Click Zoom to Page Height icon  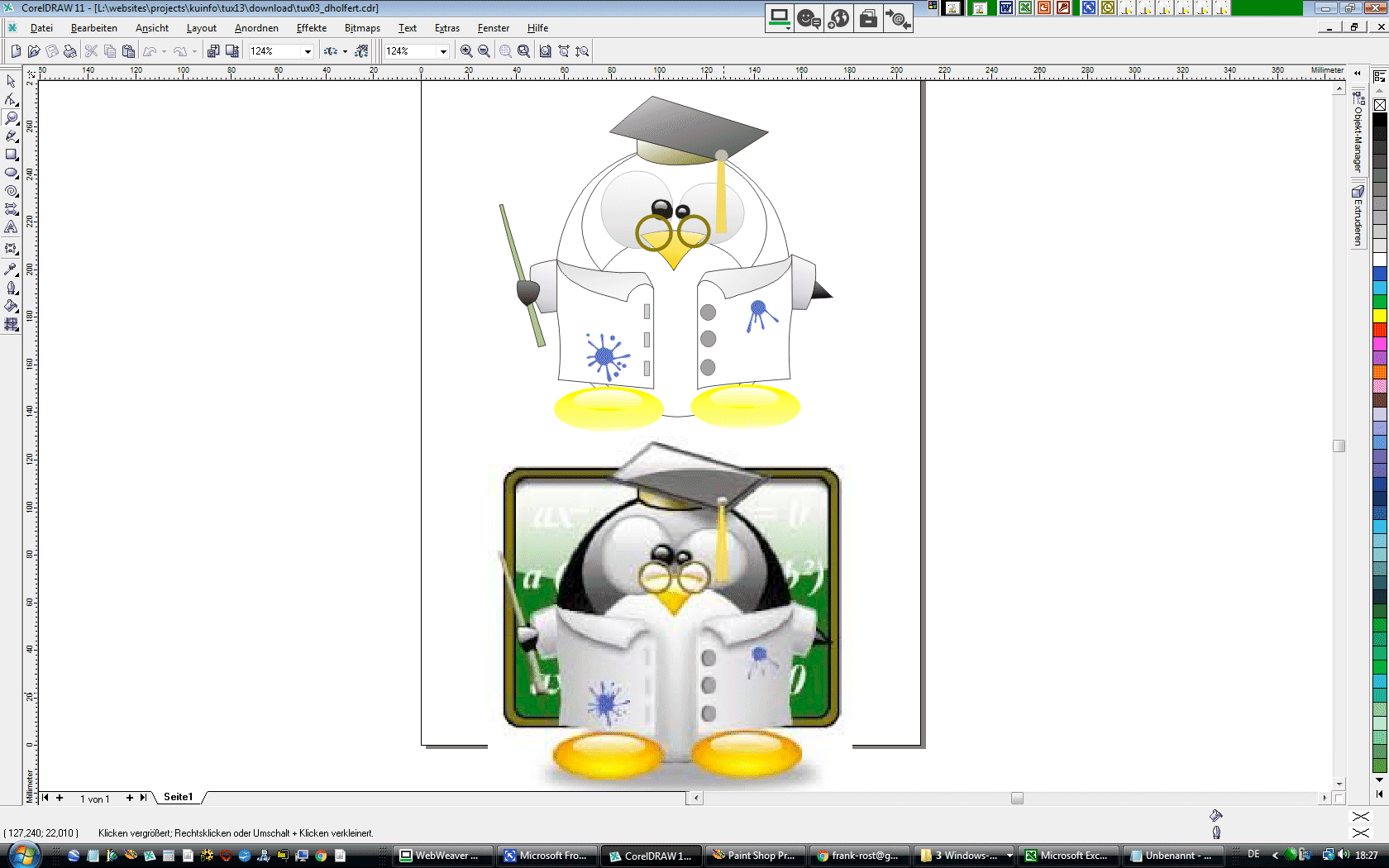(x=583, y=51)
